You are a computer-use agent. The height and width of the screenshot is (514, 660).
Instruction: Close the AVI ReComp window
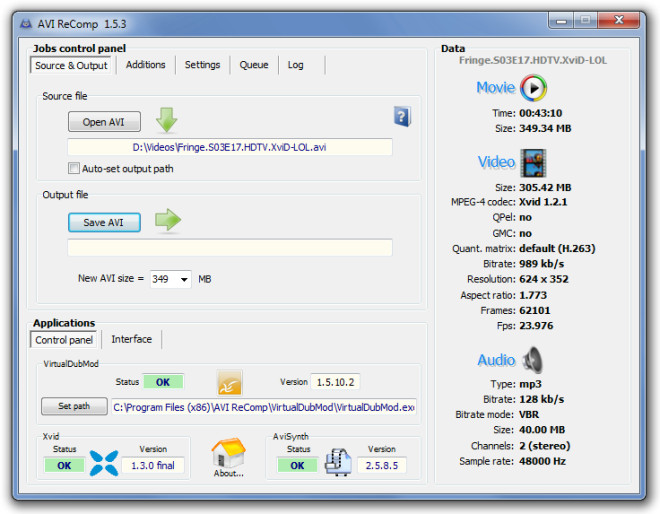619,20
